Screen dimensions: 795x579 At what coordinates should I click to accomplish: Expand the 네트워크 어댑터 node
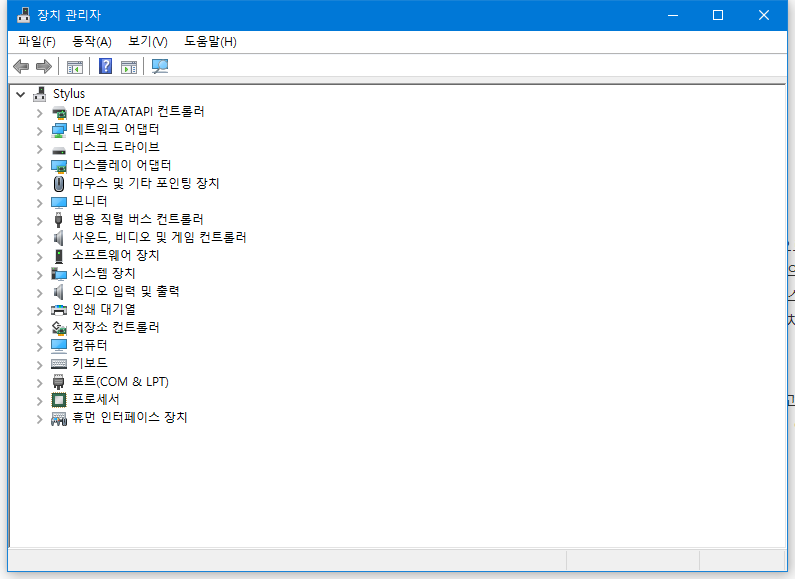(40, 131)
